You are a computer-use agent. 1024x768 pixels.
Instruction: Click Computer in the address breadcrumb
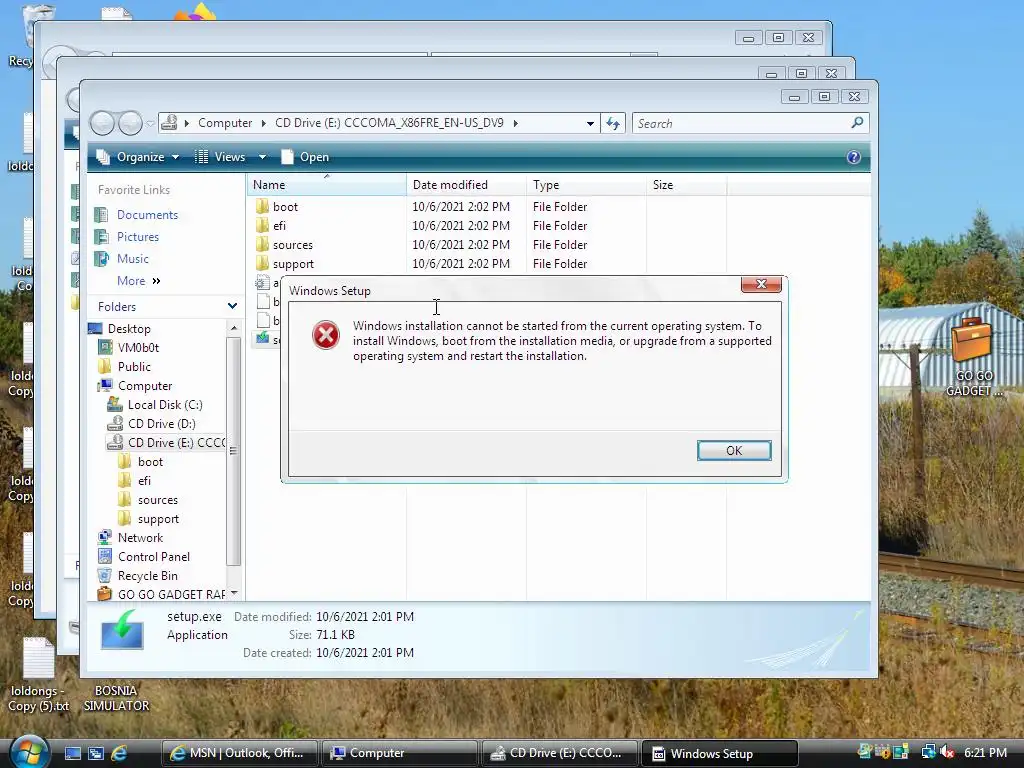click(225, 123)
